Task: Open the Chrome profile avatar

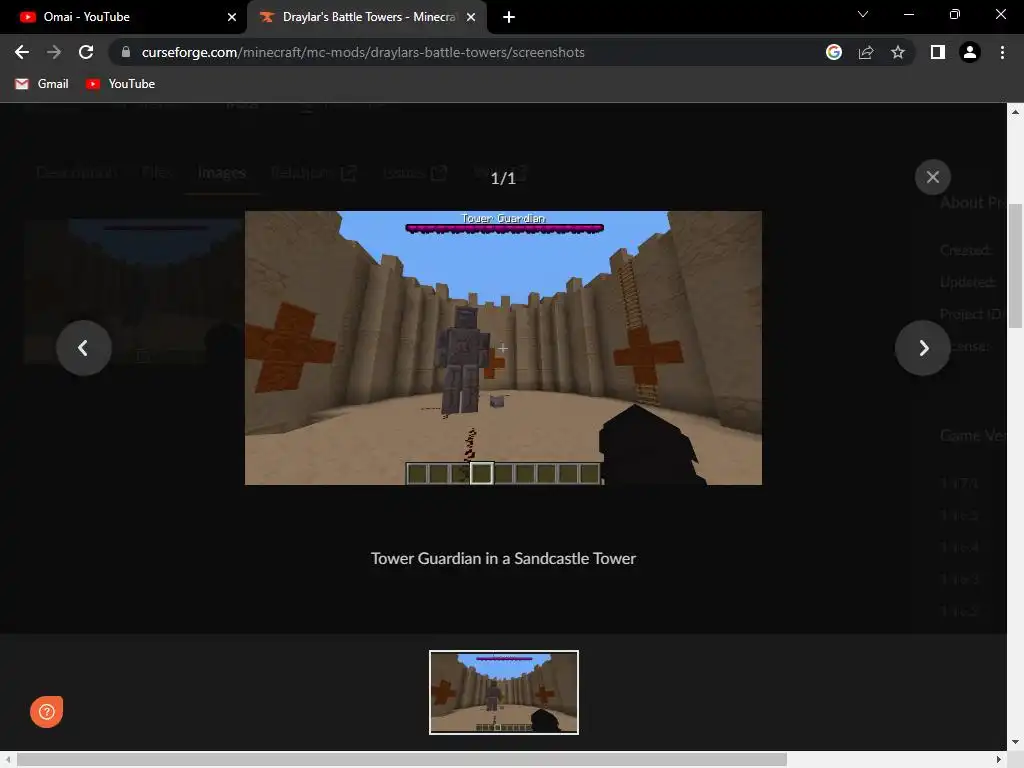Action: pos(970,52)
